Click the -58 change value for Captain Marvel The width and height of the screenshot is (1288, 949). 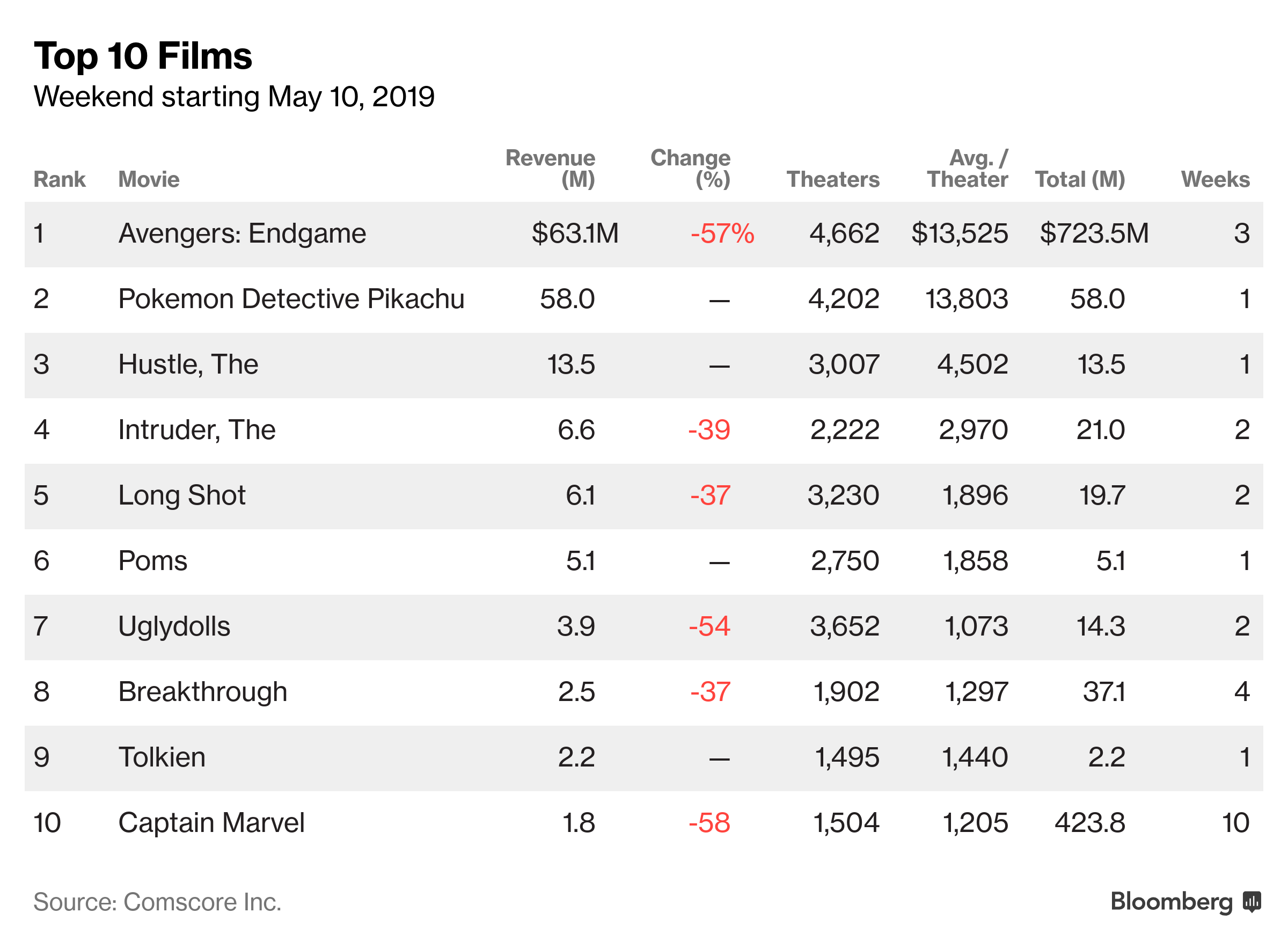(x=709, y=823)
